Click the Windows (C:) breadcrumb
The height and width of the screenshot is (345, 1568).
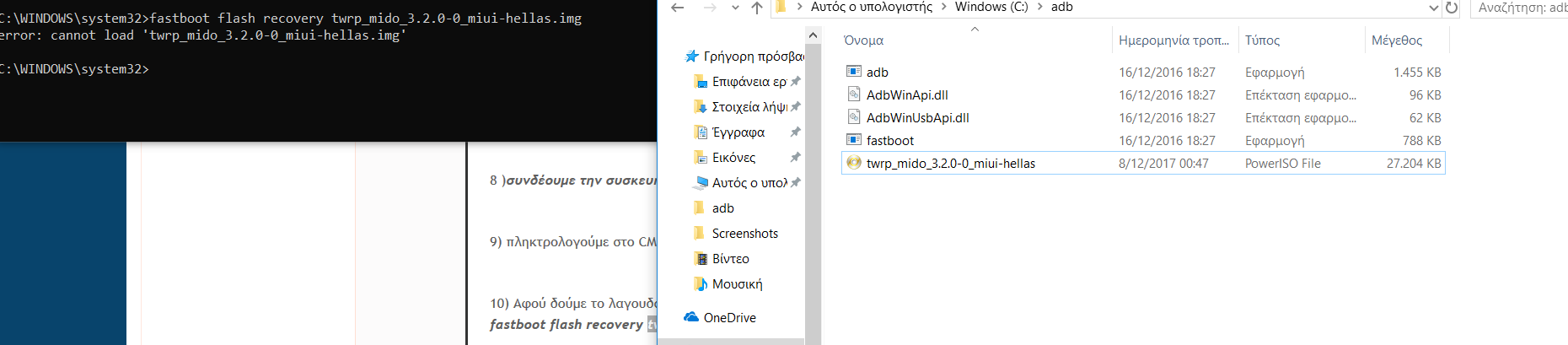click(x=991, y=7)
